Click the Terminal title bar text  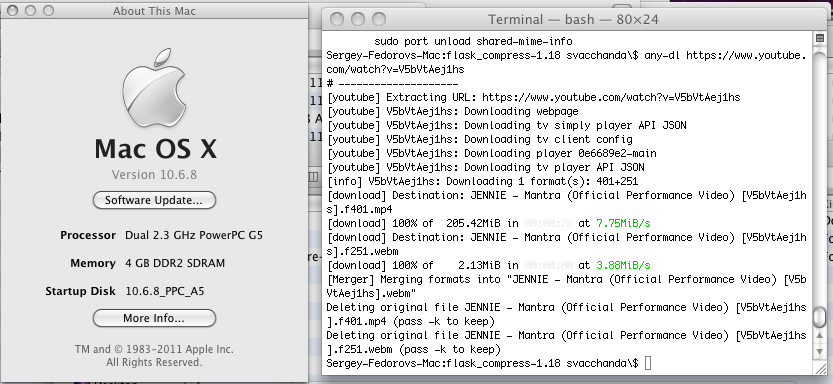coord(573,20)
